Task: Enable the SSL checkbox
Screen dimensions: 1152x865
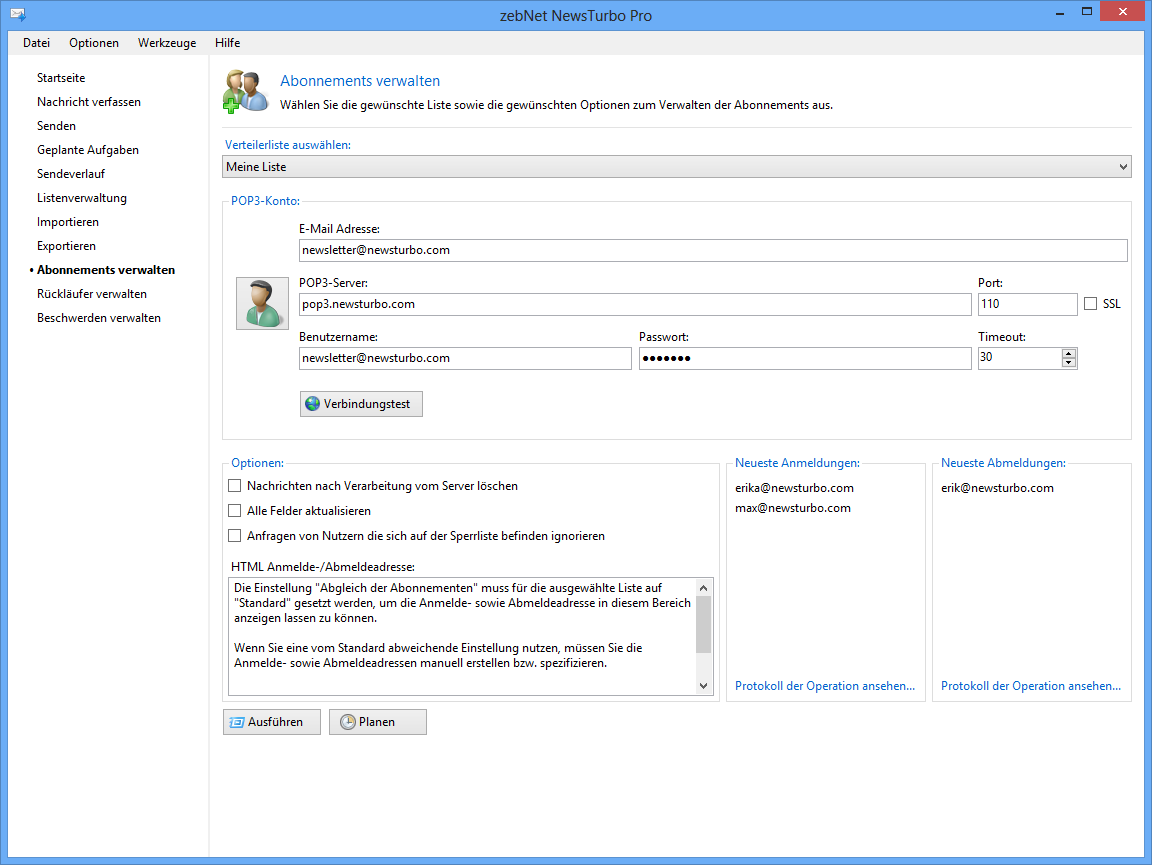Action: [x=1090, y=304]
